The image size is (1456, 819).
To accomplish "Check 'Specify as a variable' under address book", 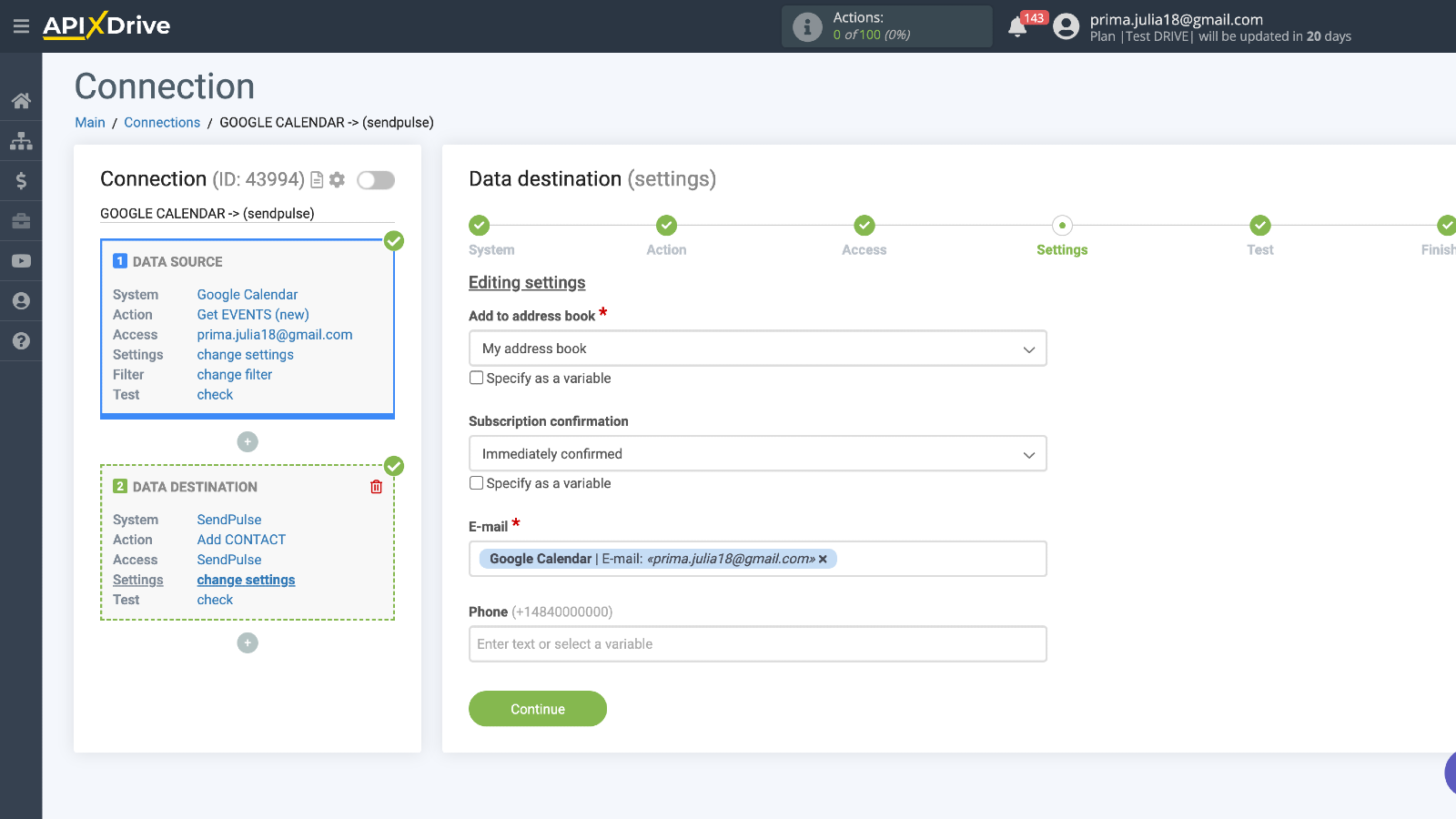I will [x=476, y=378].
